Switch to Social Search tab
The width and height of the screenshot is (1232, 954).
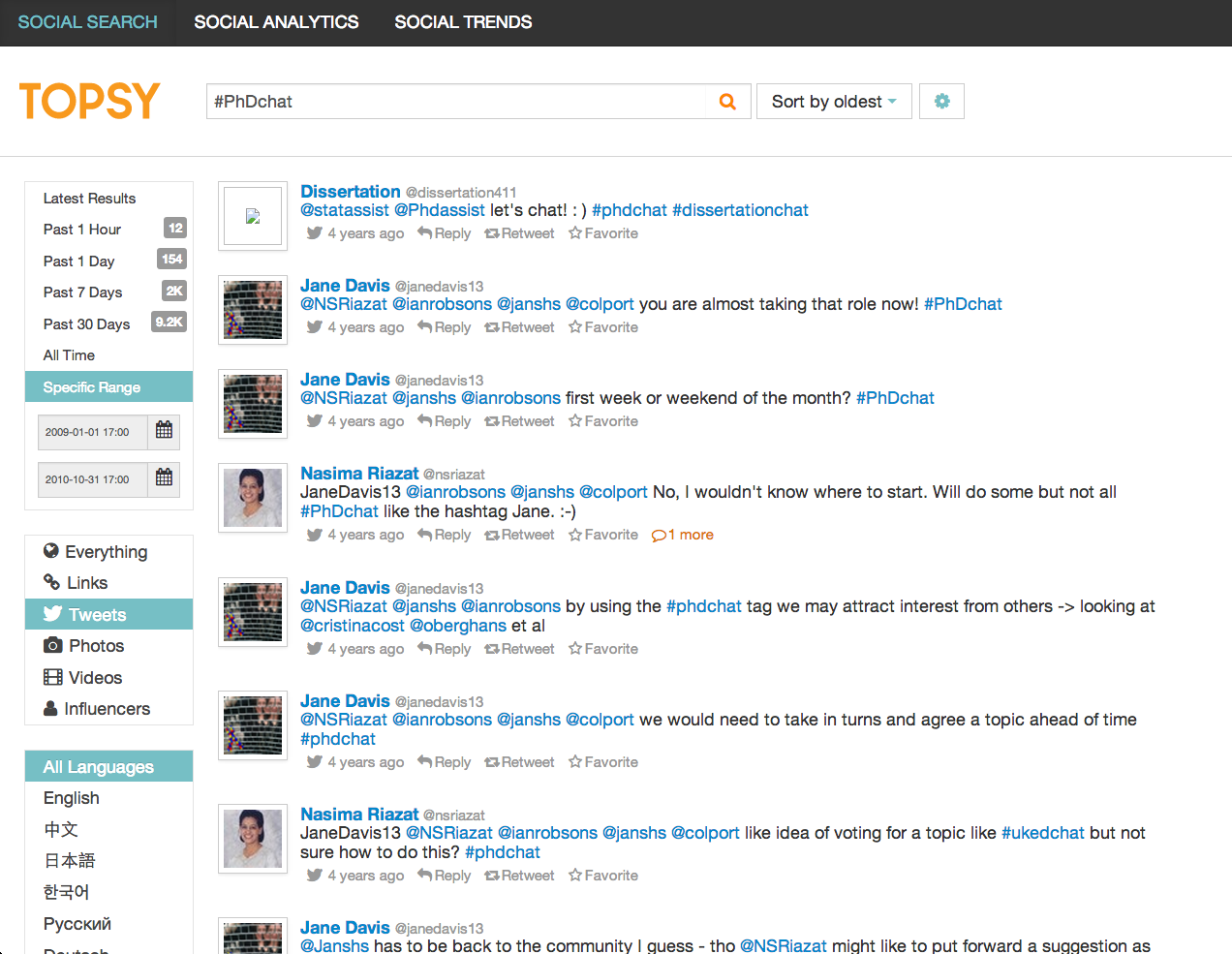coord(87,22)
